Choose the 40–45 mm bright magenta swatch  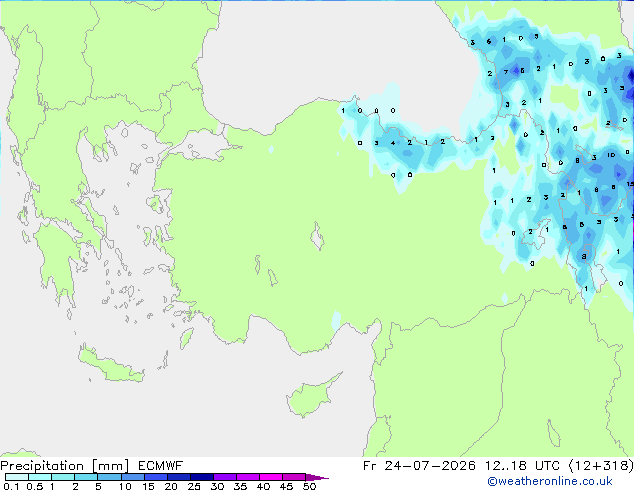[x=271, y=477]
